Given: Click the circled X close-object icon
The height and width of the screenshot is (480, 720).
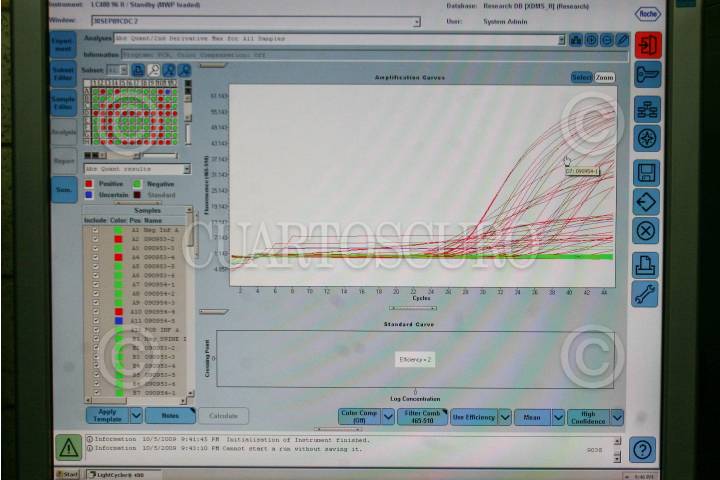Looking at the screenshot, I should tap(647, 231).
